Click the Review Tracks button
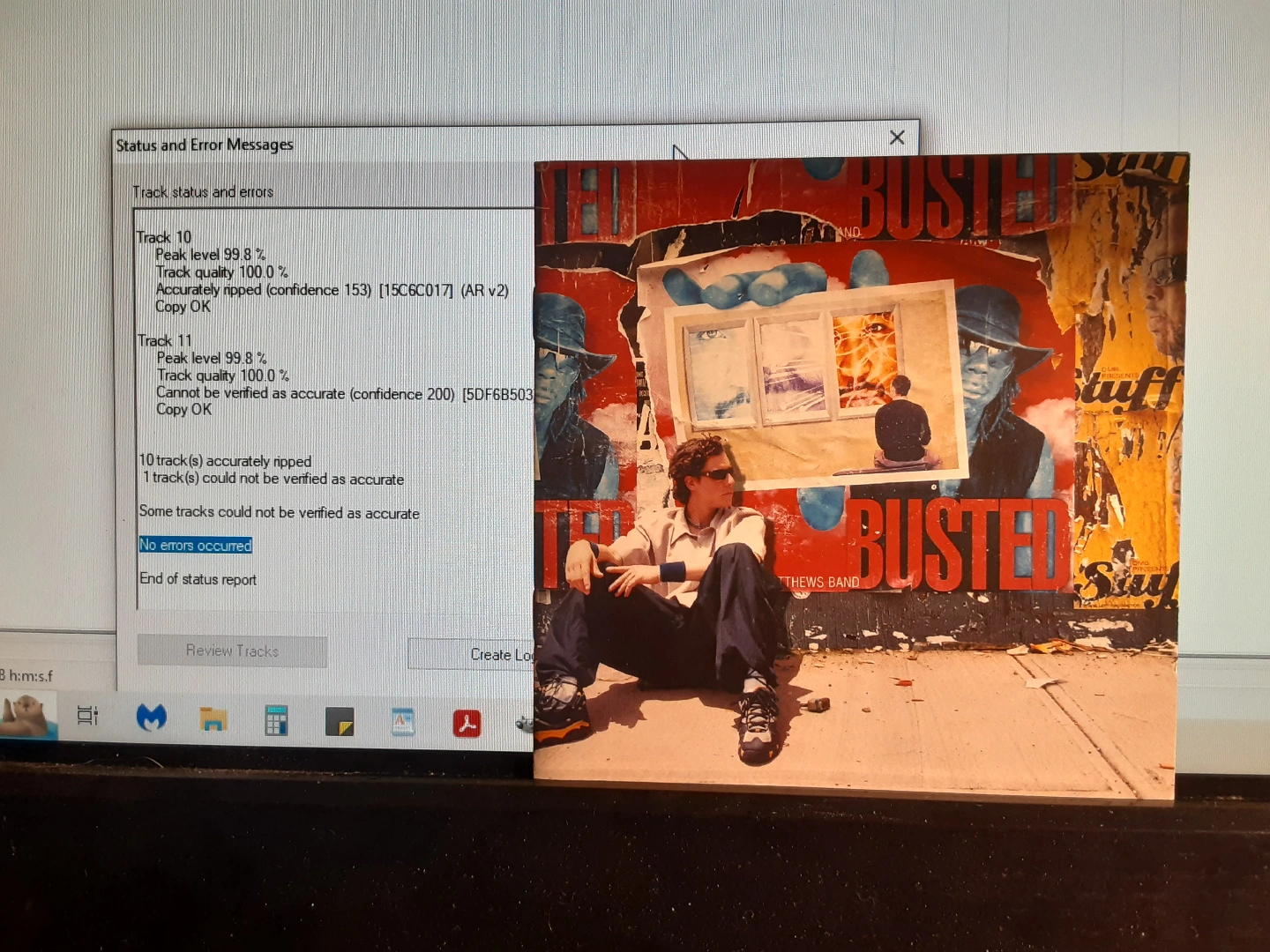 (x=232, y=651)
